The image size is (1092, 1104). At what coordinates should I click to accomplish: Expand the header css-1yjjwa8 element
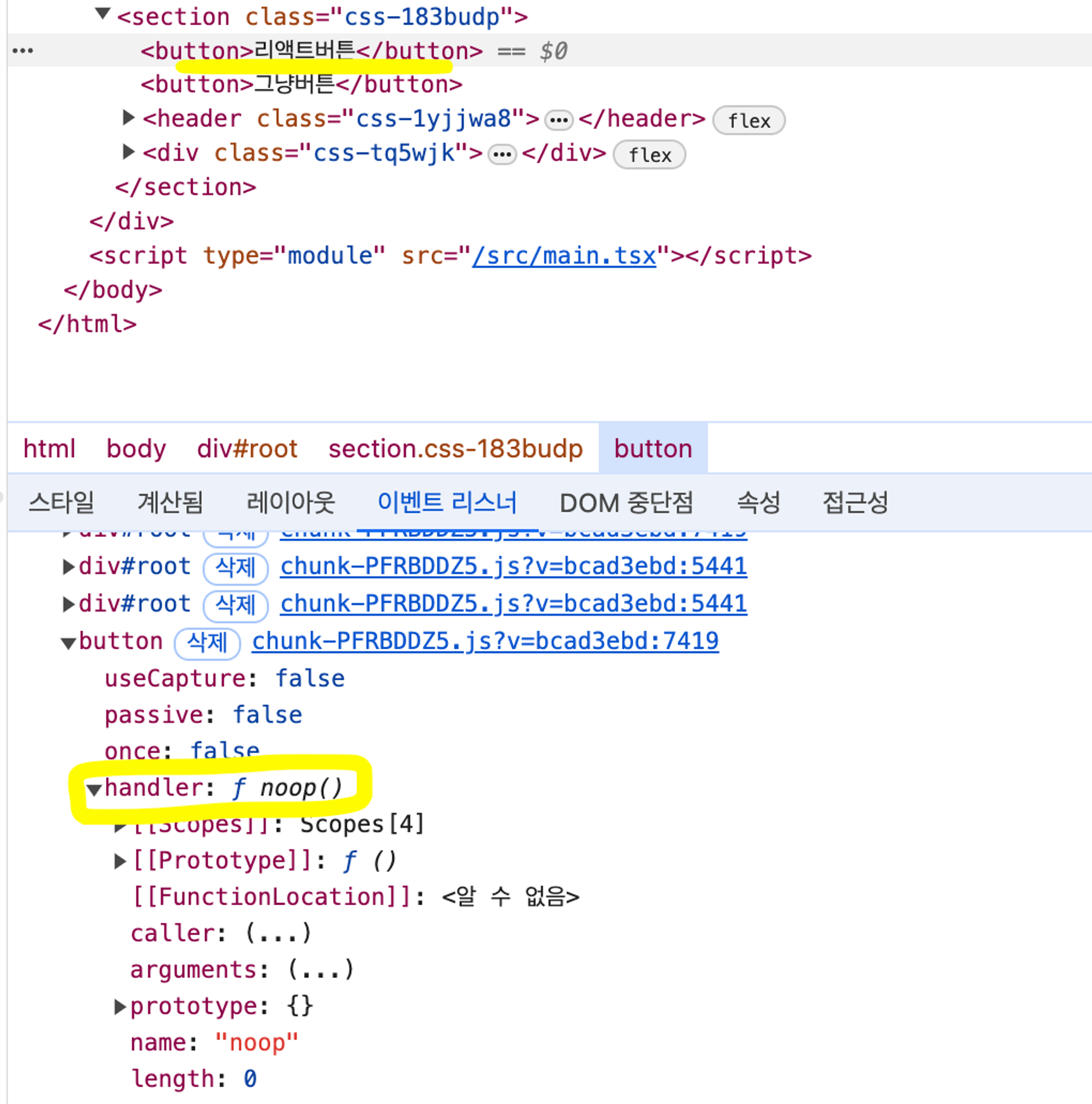click(128, 118)
